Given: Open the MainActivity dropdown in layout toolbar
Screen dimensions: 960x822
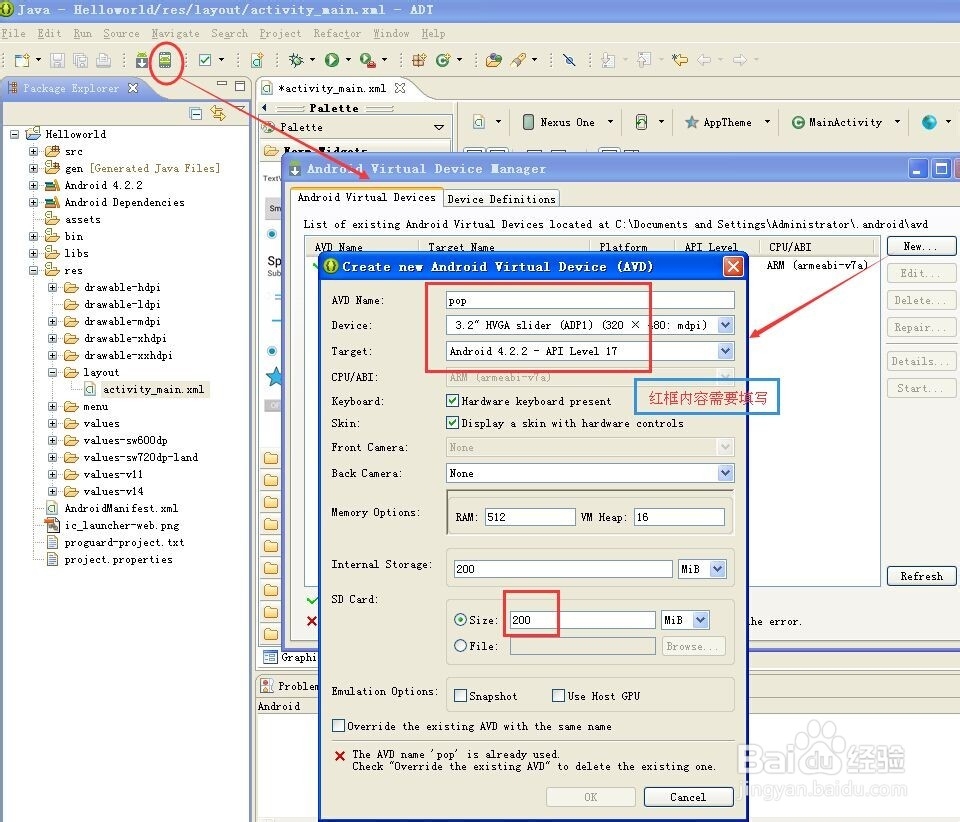Looking at the screenshot, I should click(x=897, y=122).
